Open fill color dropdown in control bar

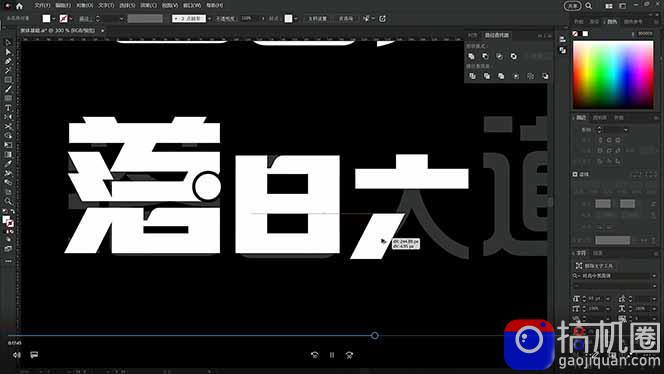53,19
